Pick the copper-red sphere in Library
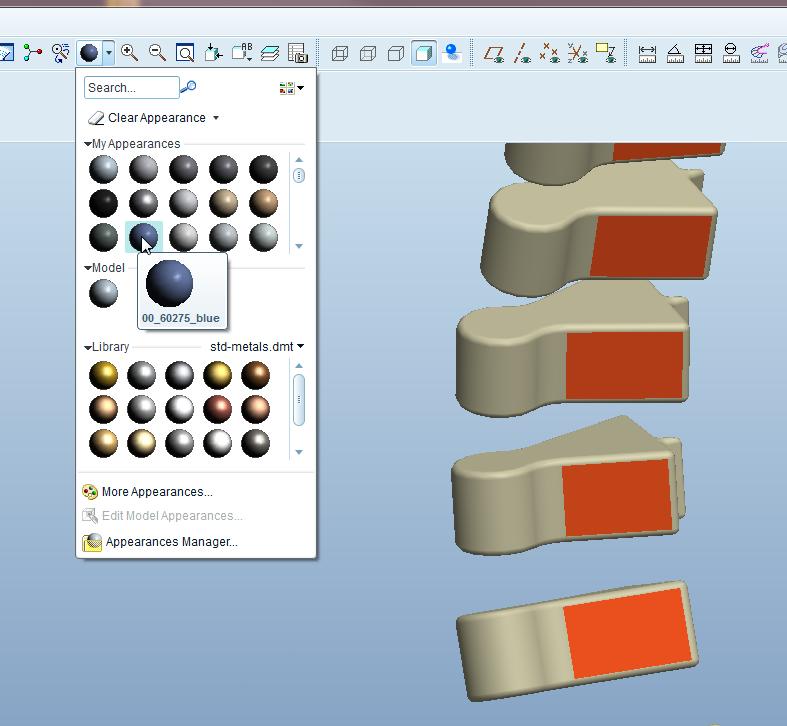This screenshot has height=726, width=787. 217,409
